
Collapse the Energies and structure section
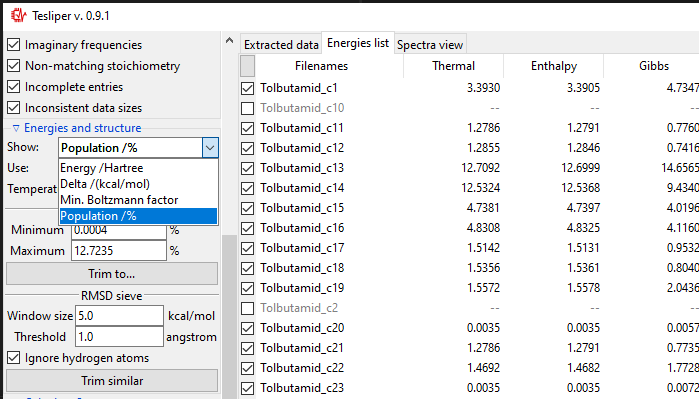pyautogui.click(x=16, y=128)
